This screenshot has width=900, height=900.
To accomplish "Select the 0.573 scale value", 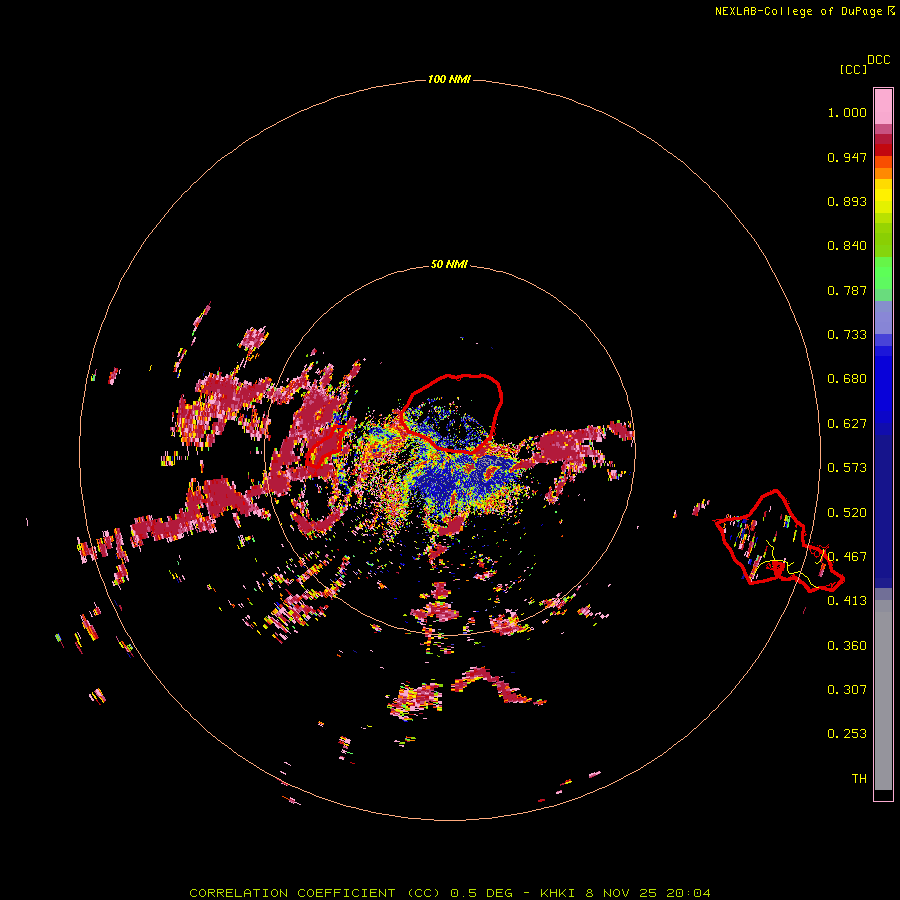I will pyautogui.click(x=847, y=468).
